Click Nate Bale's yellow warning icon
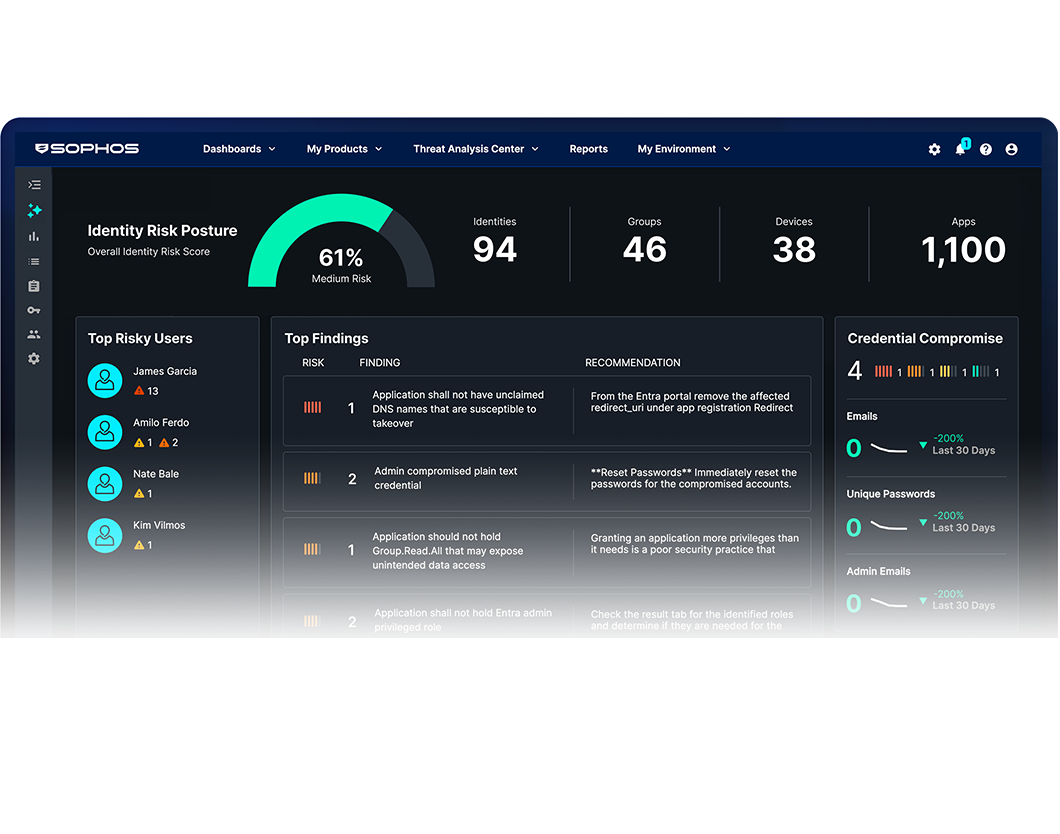This screenshot has height=834, width=1060. (x=139, y=493)
